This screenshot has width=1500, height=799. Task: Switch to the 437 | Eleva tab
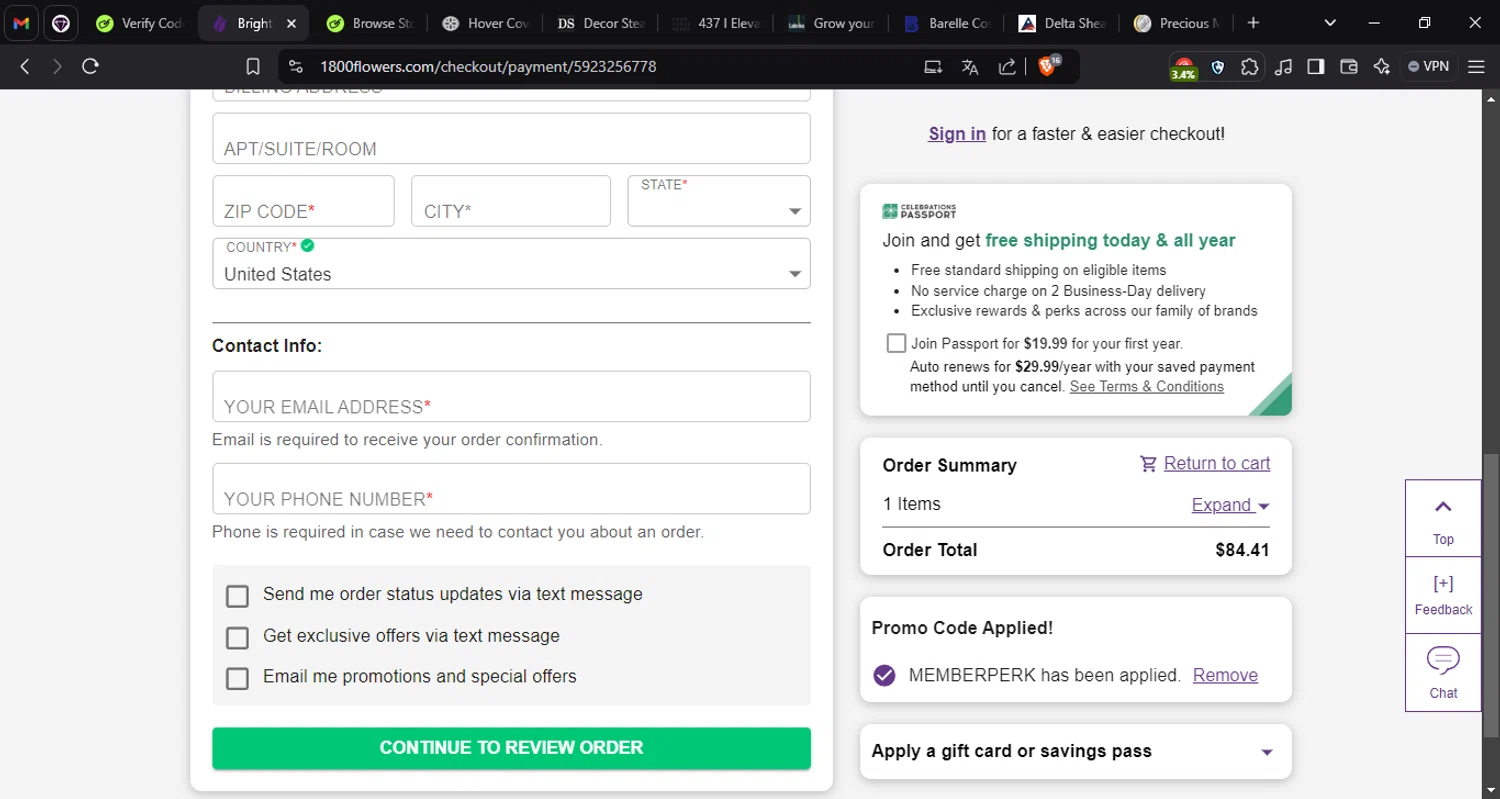(716, 23)
